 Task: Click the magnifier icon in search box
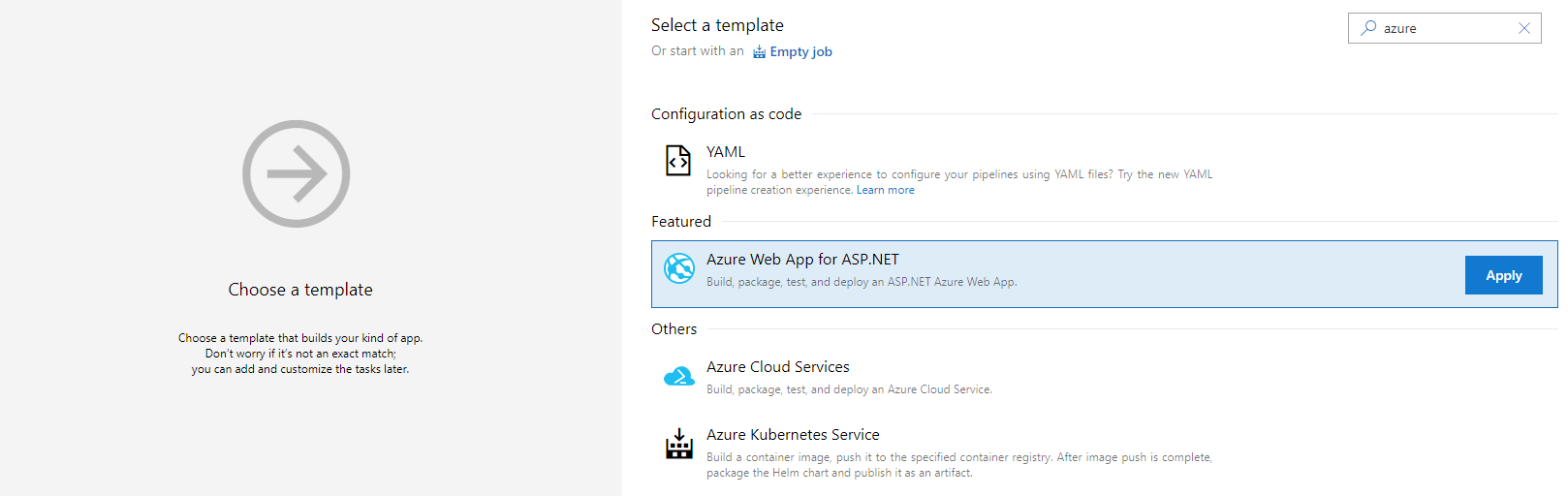click(1368, 28)
